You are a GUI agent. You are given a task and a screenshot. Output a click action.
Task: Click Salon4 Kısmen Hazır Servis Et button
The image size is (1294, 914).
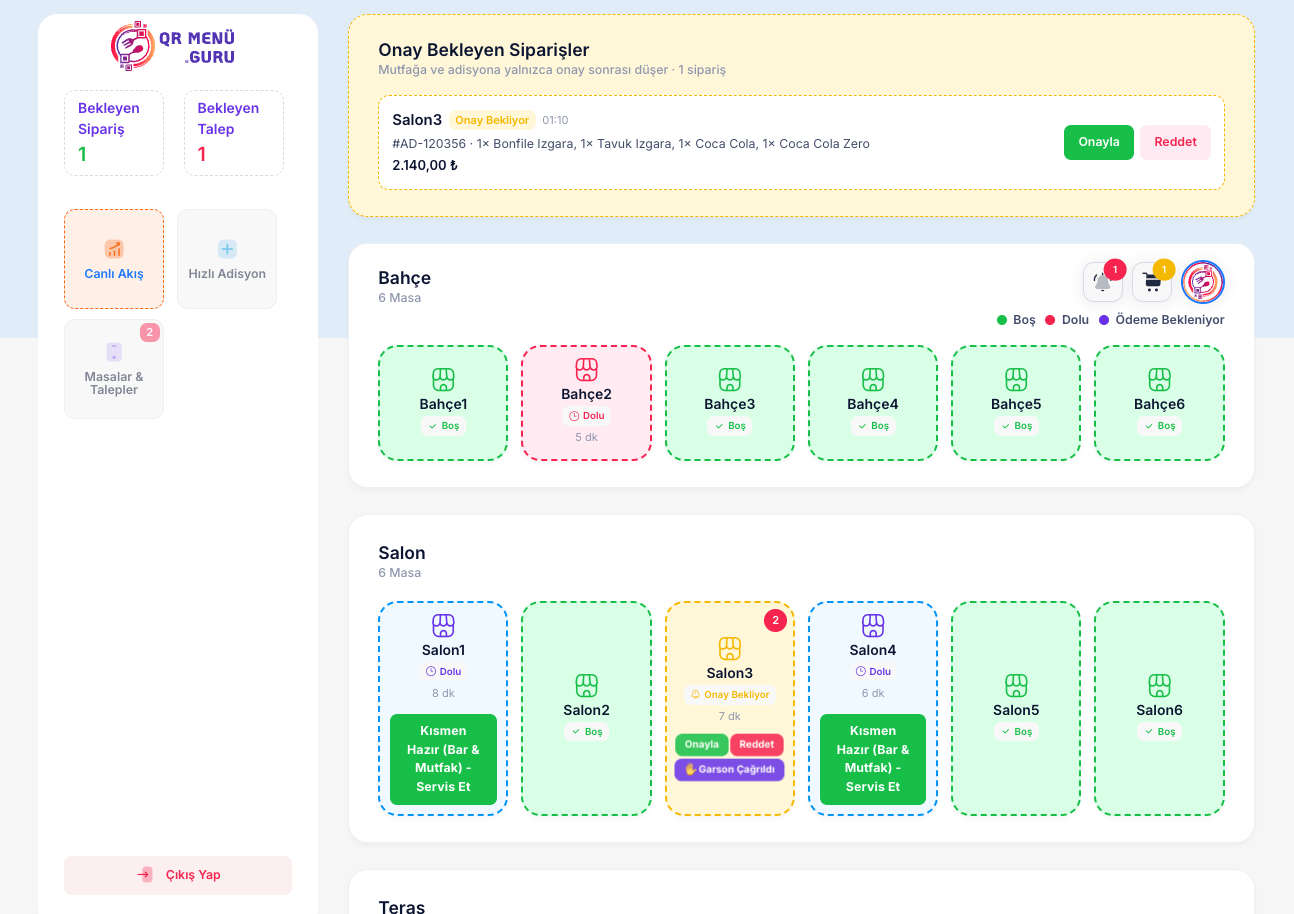click(873, 759)
